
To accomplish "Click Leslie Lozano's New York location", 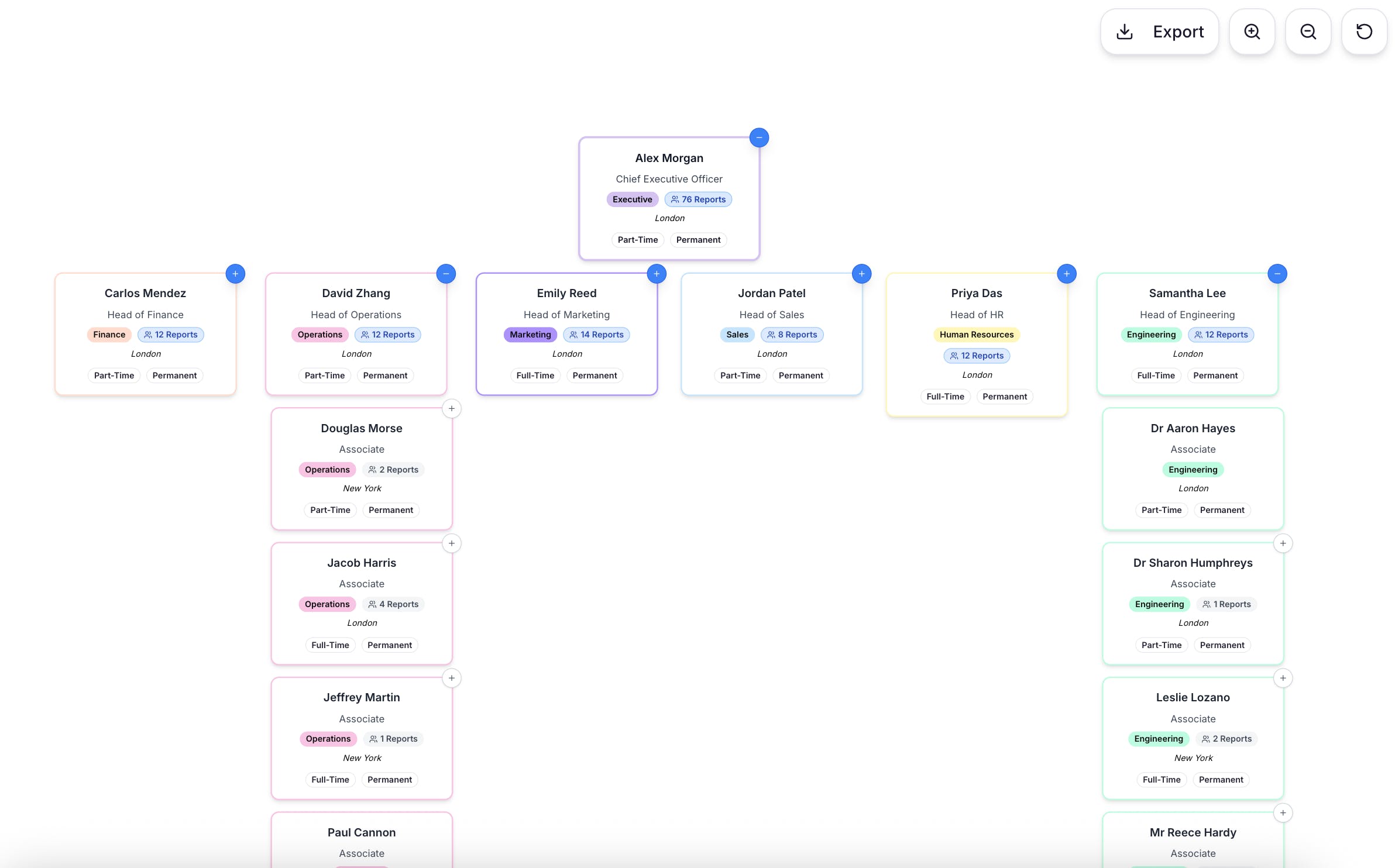I will [1194, 758].
